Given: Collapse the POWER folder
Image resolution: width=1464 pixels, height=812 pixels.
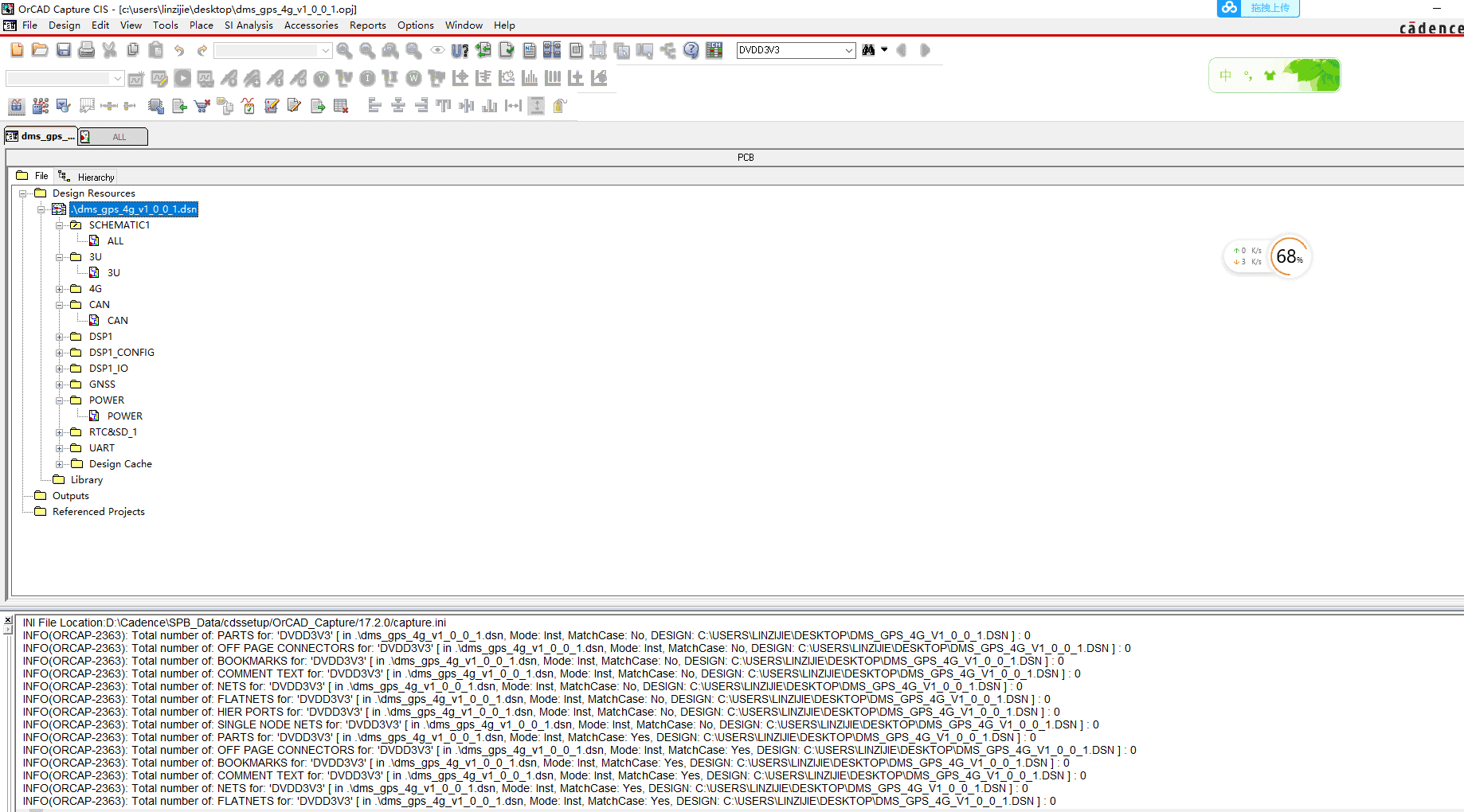Looking at the screenshot, I should (x=60, y=400).
